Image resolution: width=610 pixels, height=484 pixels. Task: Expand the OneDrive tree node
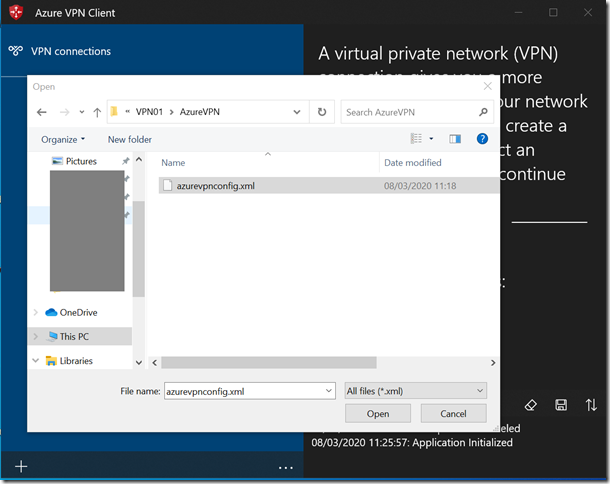point(36,312)
